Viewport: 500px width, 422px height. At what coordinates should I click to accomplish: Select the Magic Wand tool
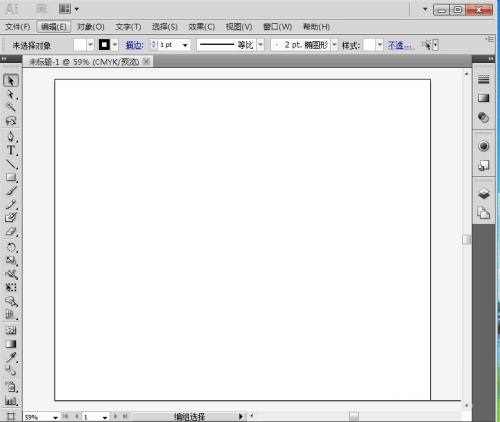[11, 107]
